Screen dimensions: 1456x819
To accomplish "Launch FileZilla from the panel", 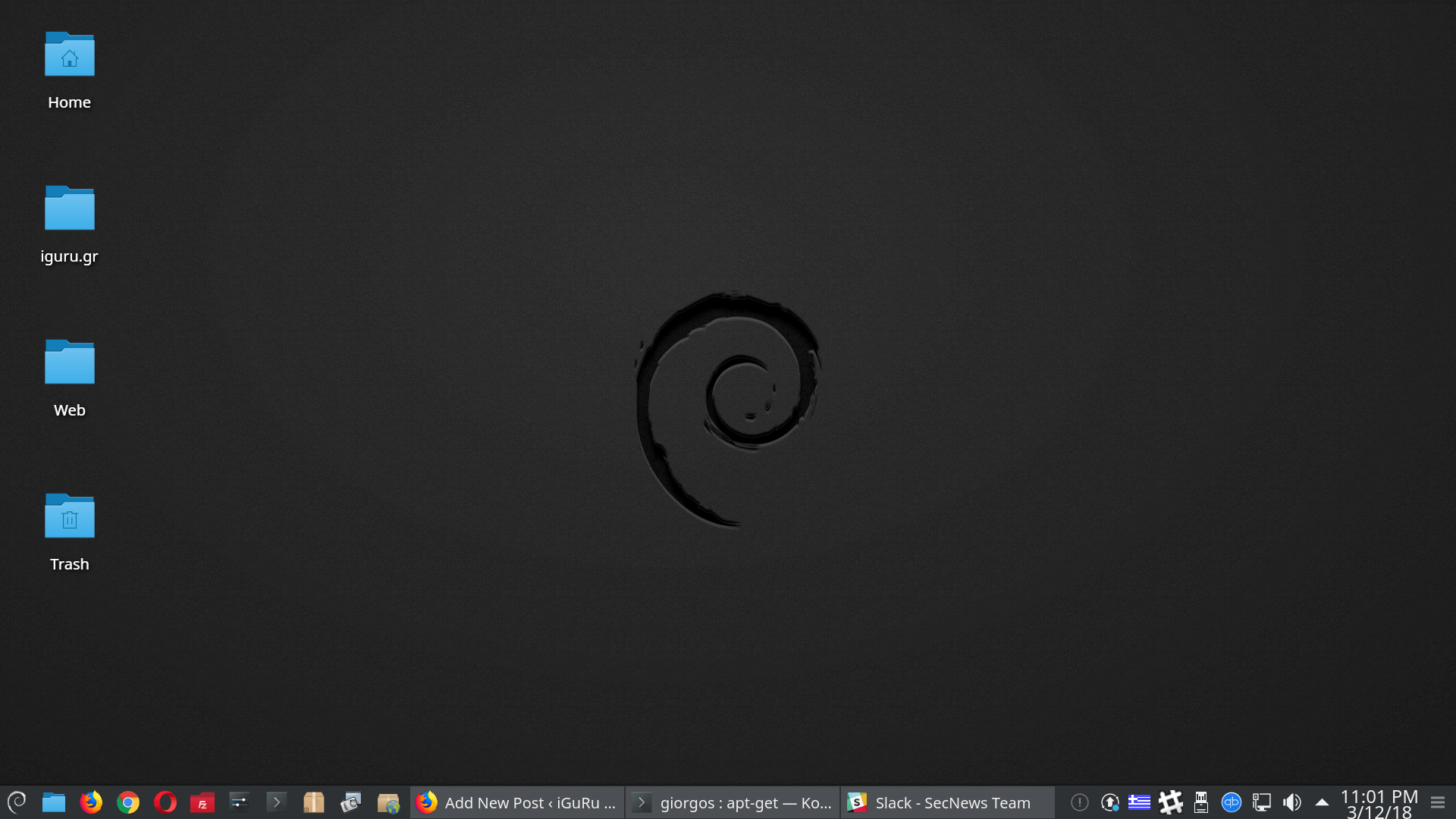I will [202, 802].
